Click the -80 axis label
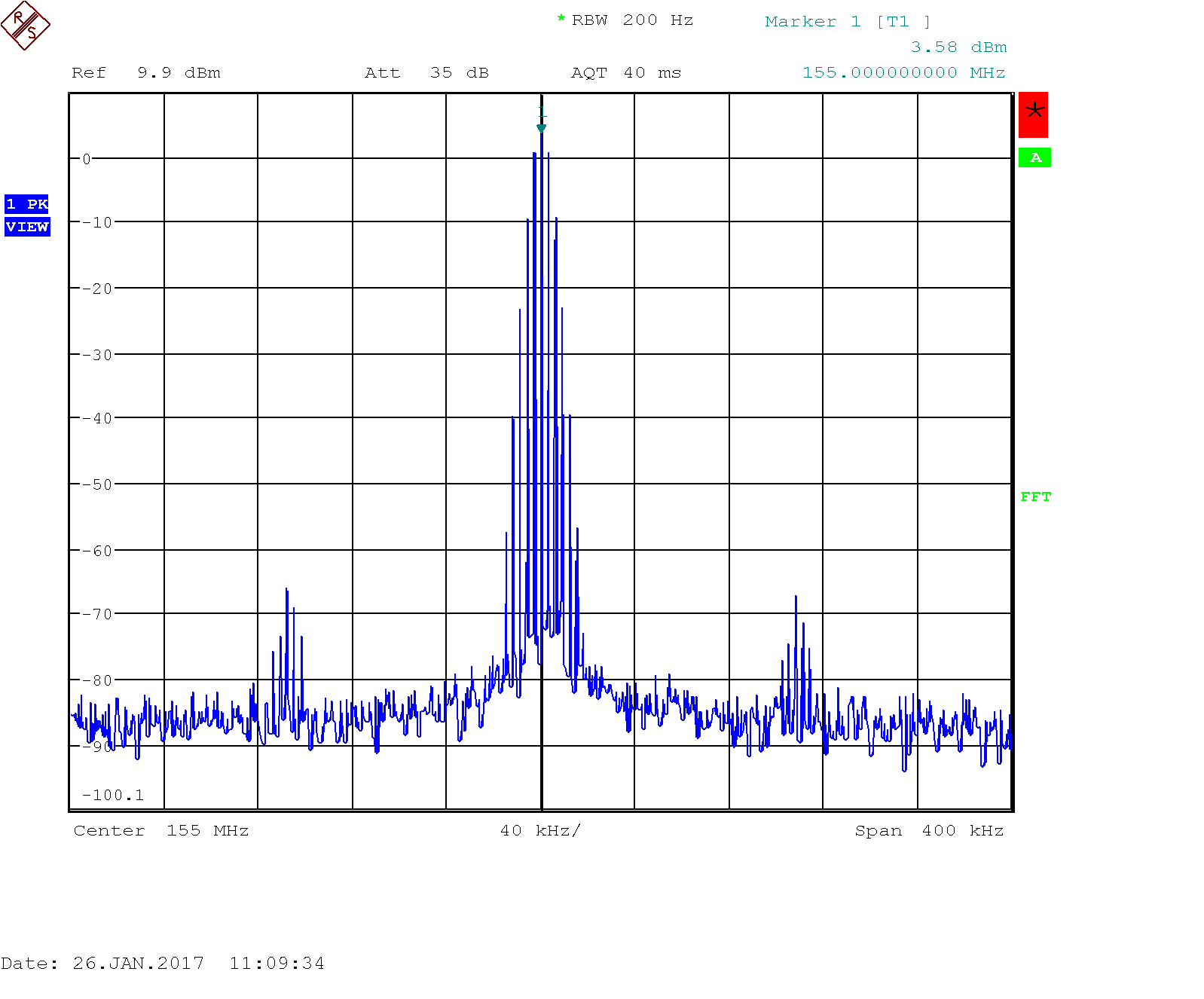Screen dimensions: 1204x999 pyautogui.click(x=97, y=680)
